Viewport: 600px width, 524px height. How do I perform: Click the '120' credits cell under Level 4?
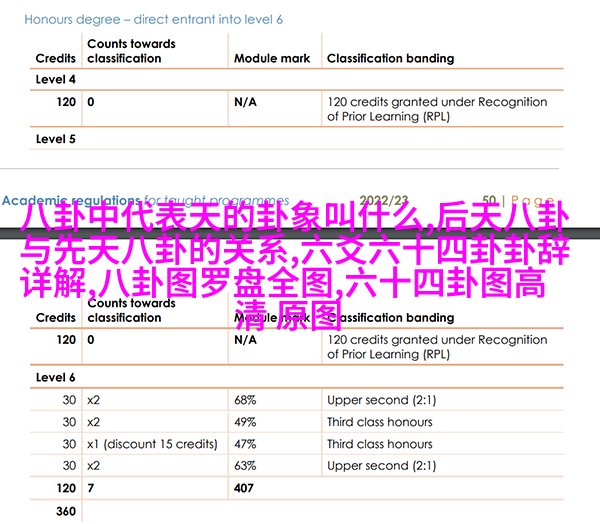click(66, 102)
